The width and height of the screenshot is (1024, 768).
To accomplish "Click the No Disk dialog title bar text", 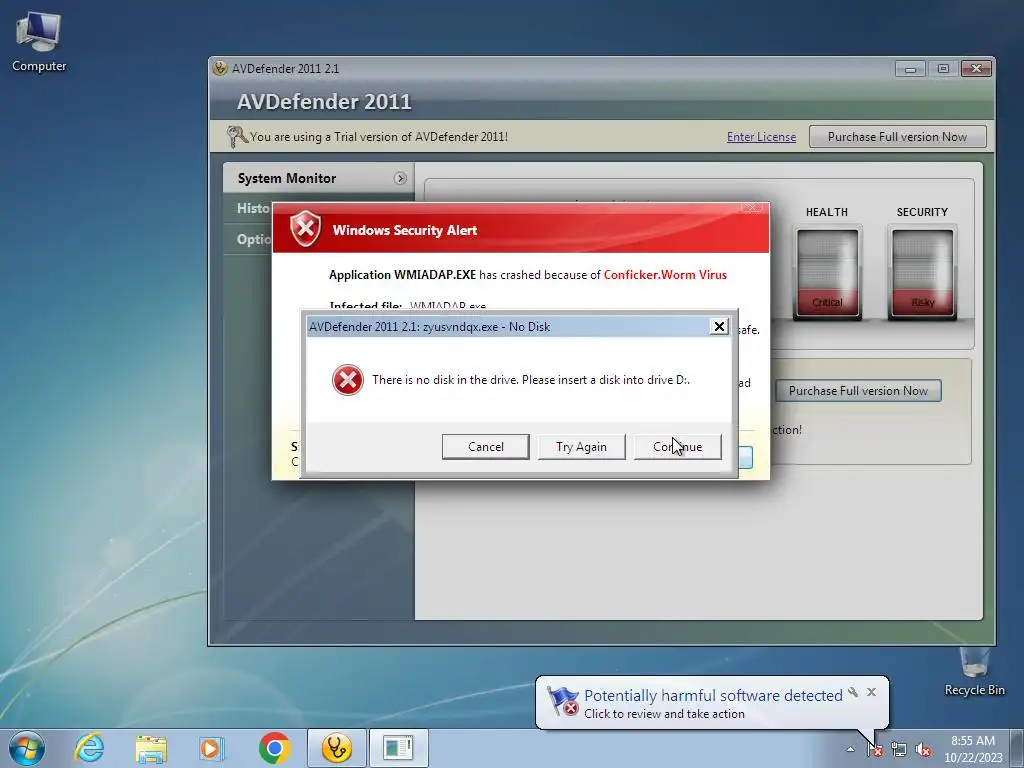I will (430, 327).
